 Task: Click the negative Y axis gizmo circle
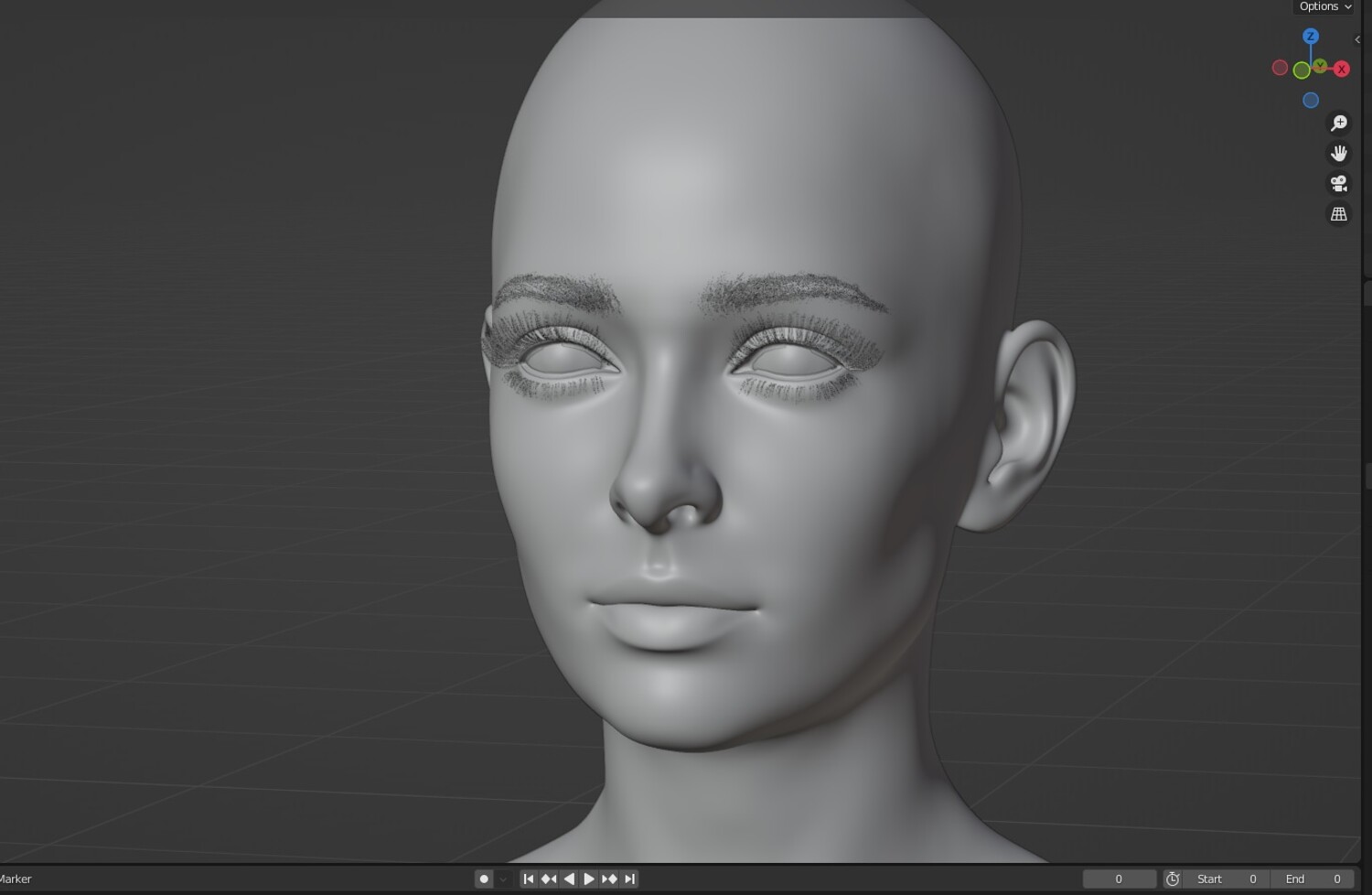1302,70
